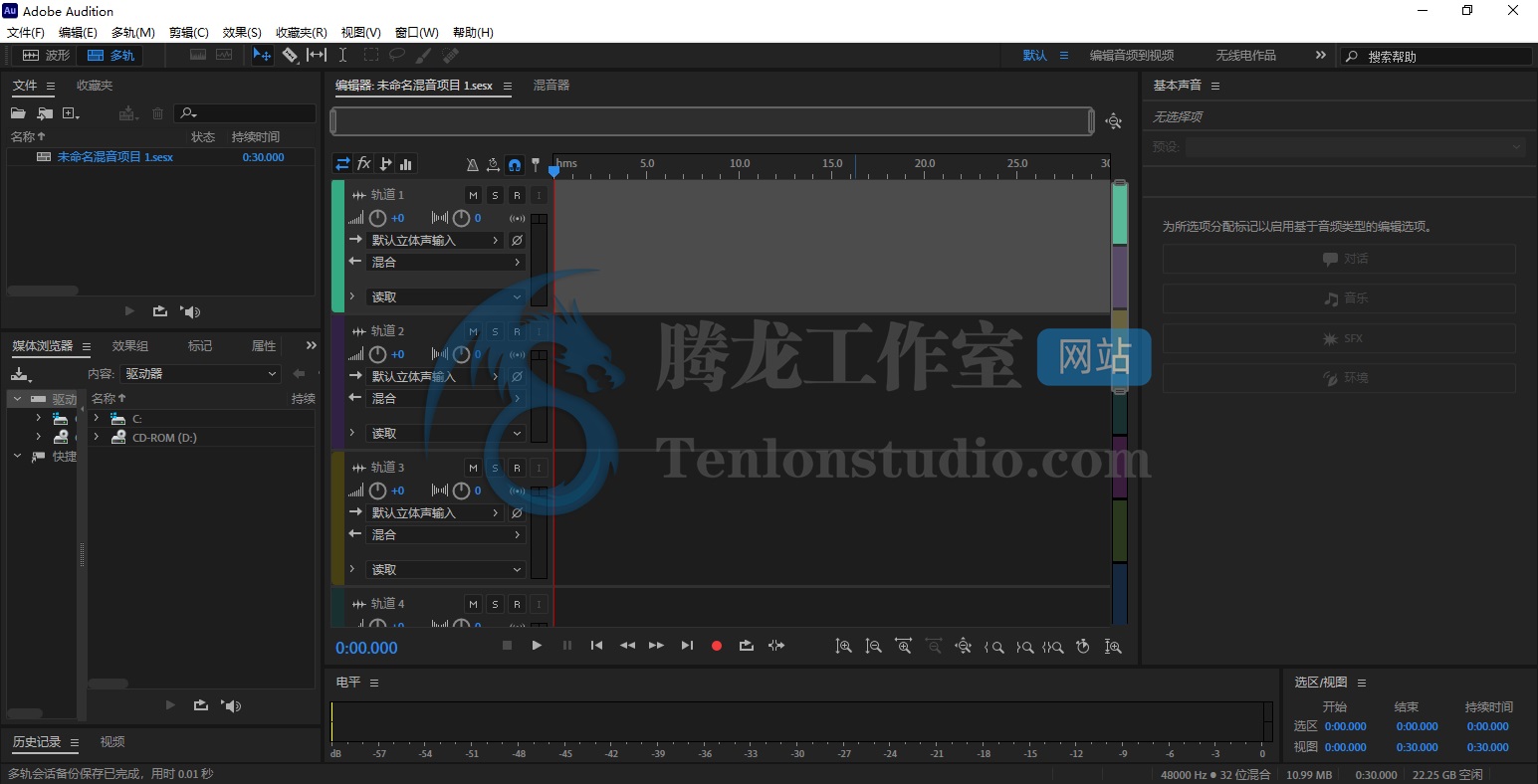
Task: Adjust Track 1 pan knob
Action: 461,218
